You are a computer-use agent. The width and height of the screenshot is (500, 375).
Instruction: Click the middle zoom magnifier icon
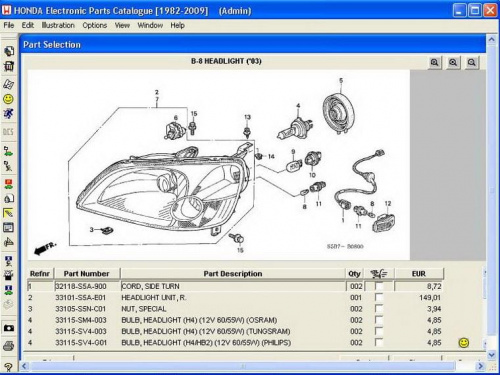[453, 62]
